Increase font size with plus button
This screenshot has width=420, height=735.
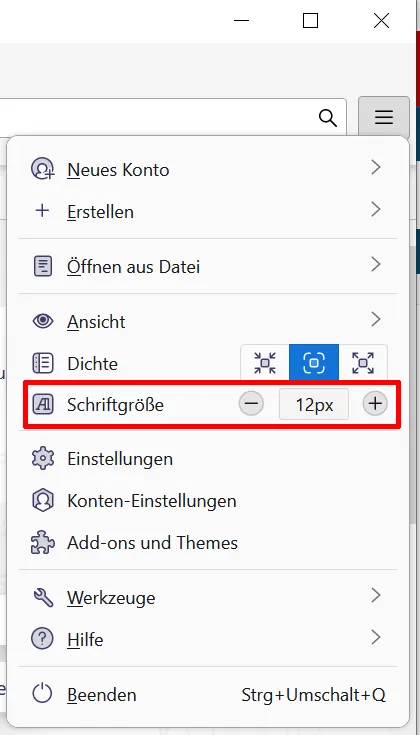pos(375,404)
